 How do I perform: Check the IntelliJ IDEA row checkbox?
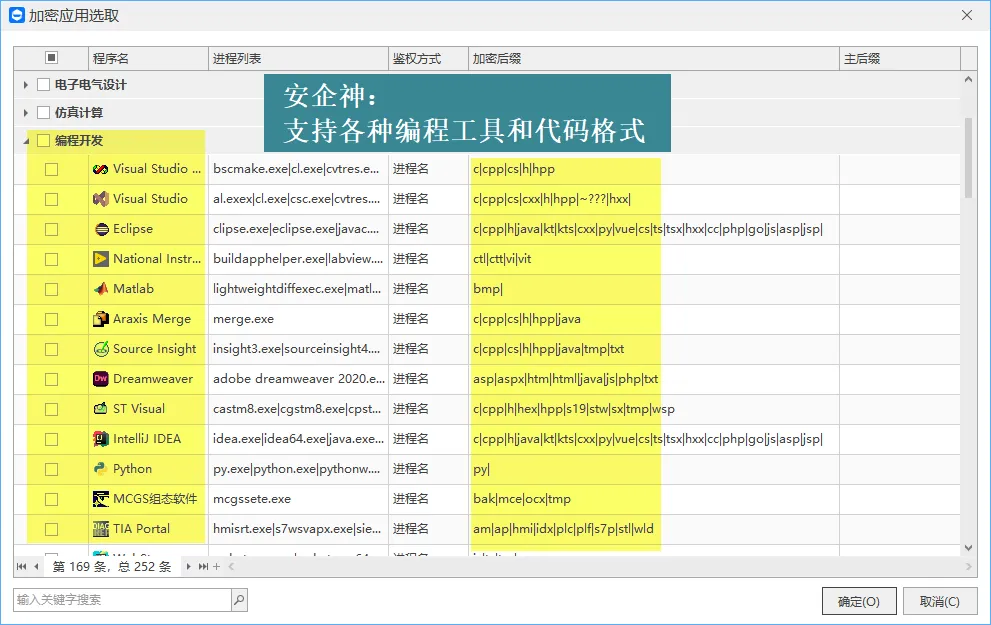tap(52, 439)
